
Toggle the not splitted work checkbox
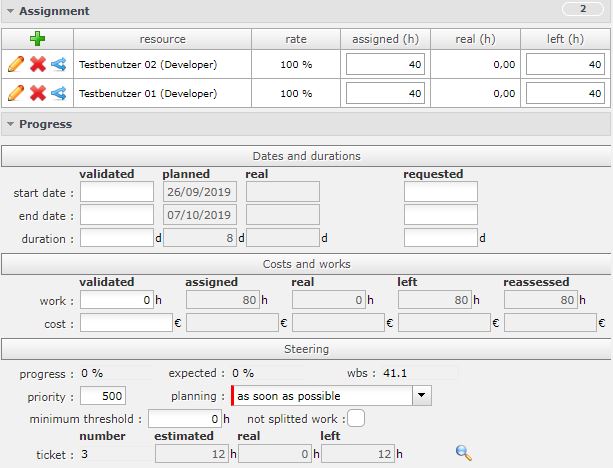[x=356, y=418]
